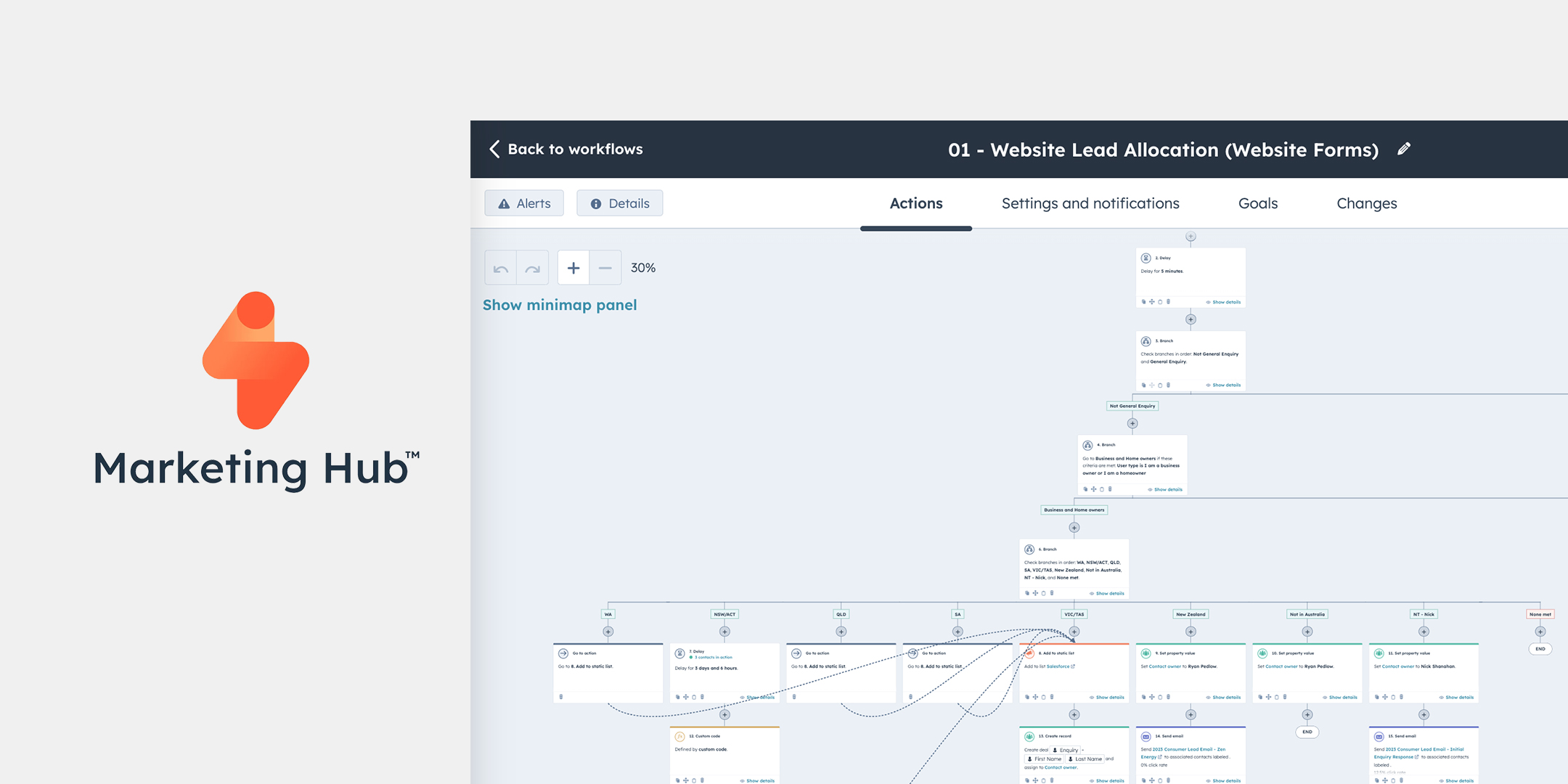Click the pencil icon to rename the workflow
1568x784 pixels.
(x=1404, y=149)
